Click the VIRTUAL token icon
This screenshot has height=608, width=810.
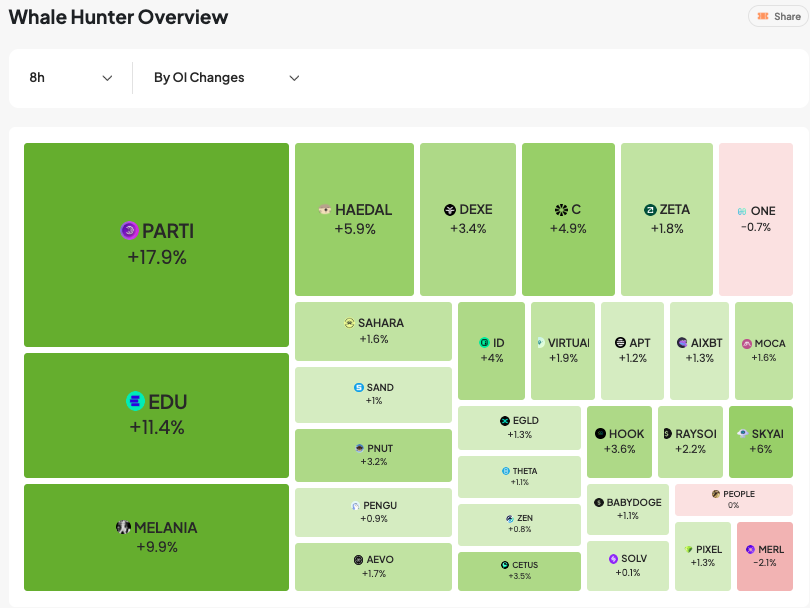coord(540,342)
